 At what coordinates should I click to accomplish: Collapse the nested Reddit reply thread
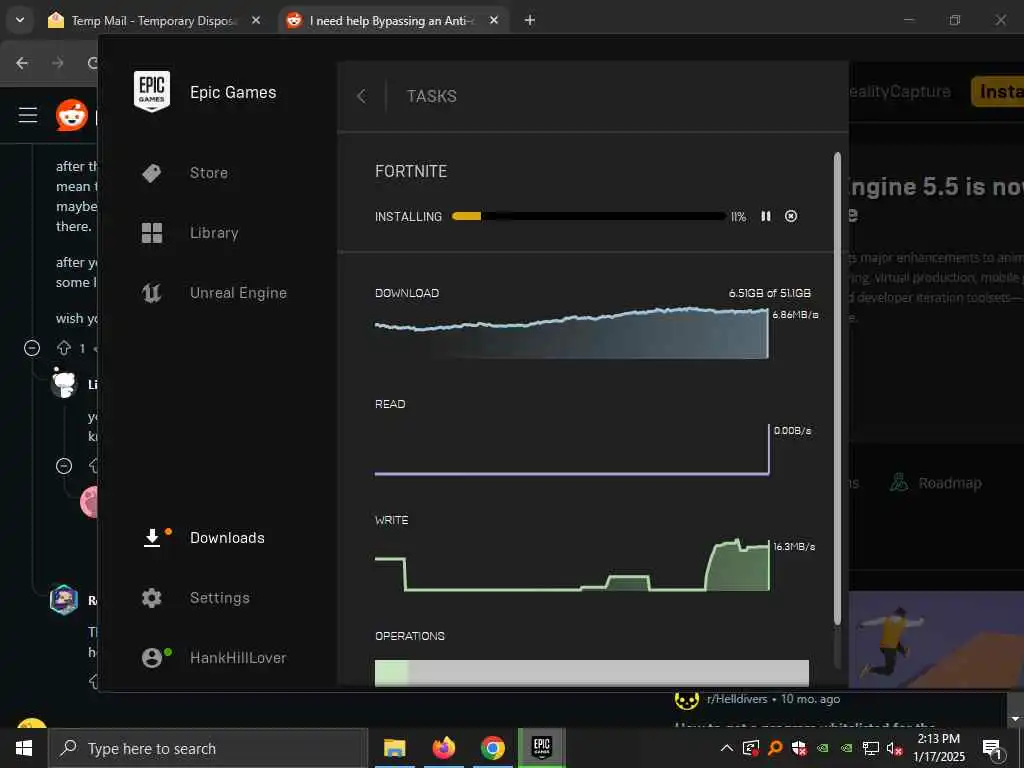64,466
